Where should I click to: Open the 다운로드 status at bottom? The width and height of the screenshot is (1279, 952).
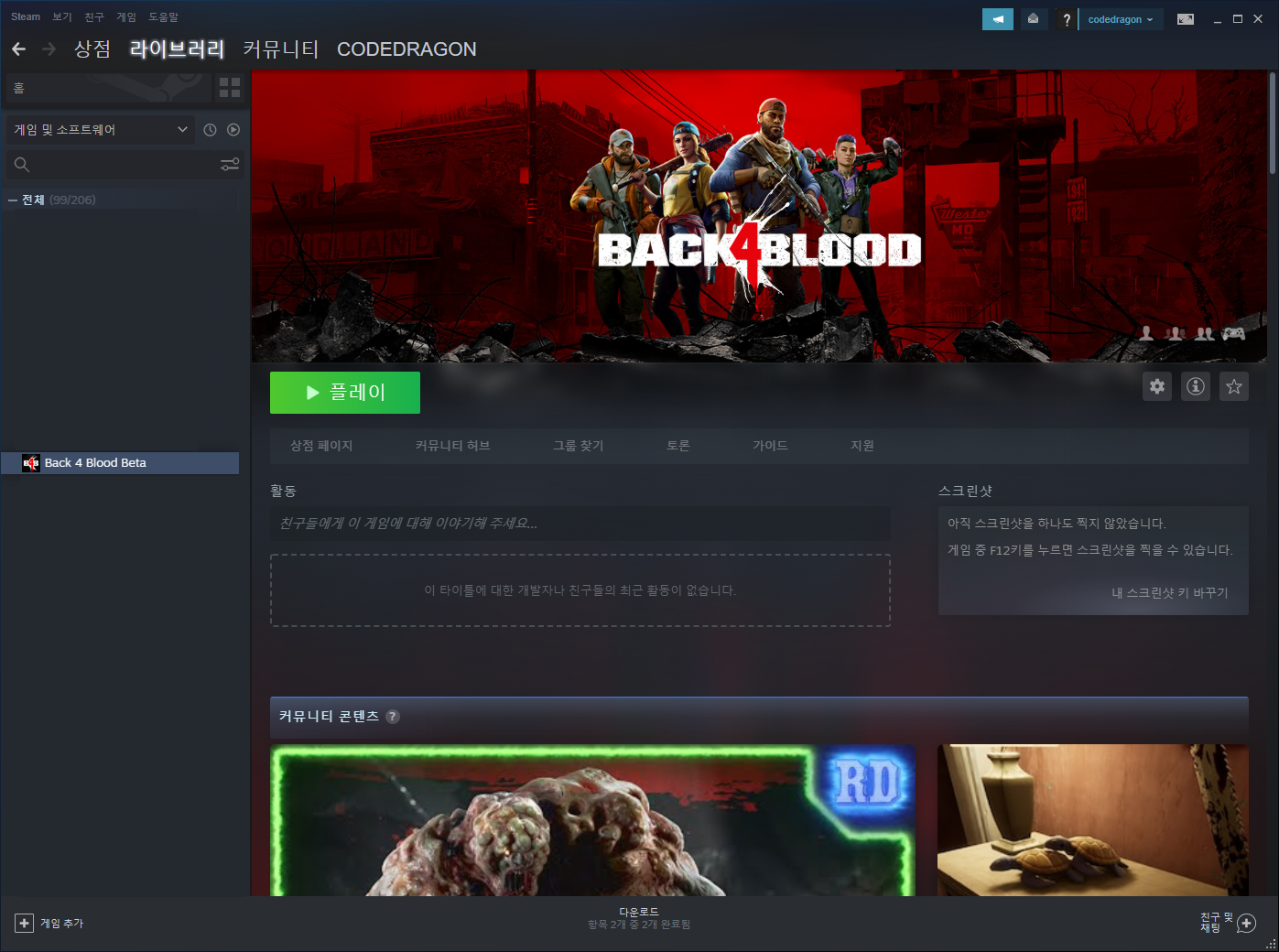click(639, 918)
